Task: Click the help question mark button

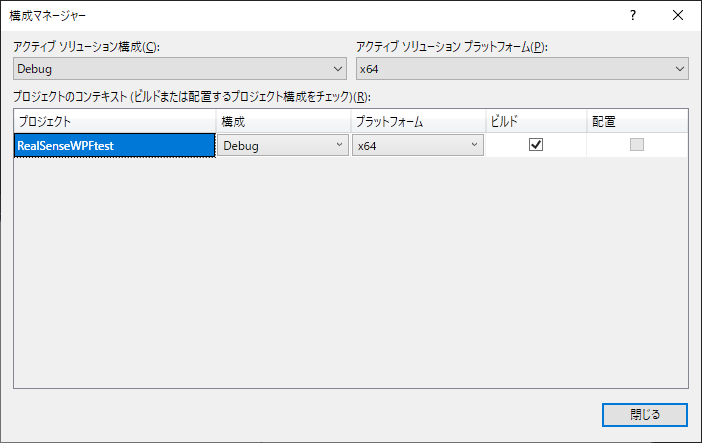Action: 633,16
